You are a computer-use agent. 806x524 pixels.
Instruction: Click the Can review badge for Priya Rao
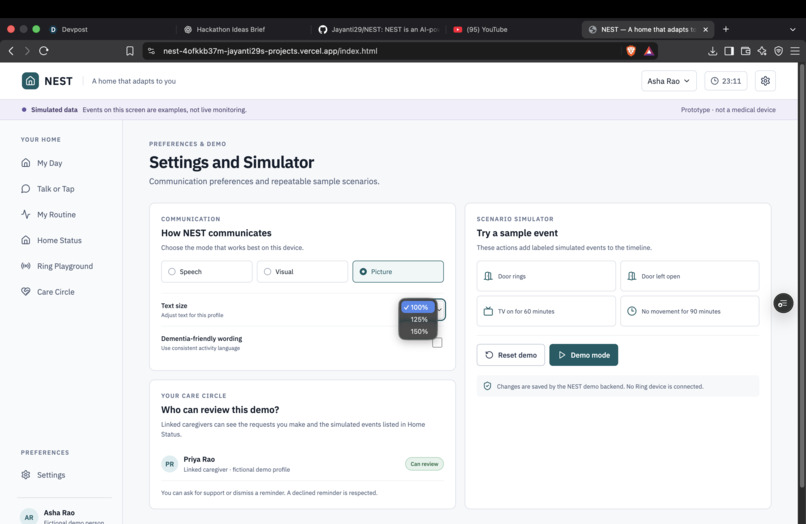424,464
